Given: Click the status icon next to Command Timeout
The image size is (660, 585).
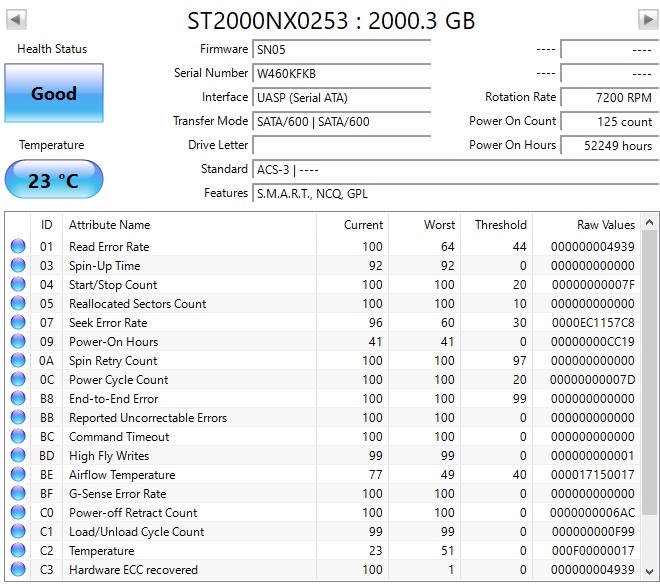Looking at the screenshot, I should click(18, 437).
